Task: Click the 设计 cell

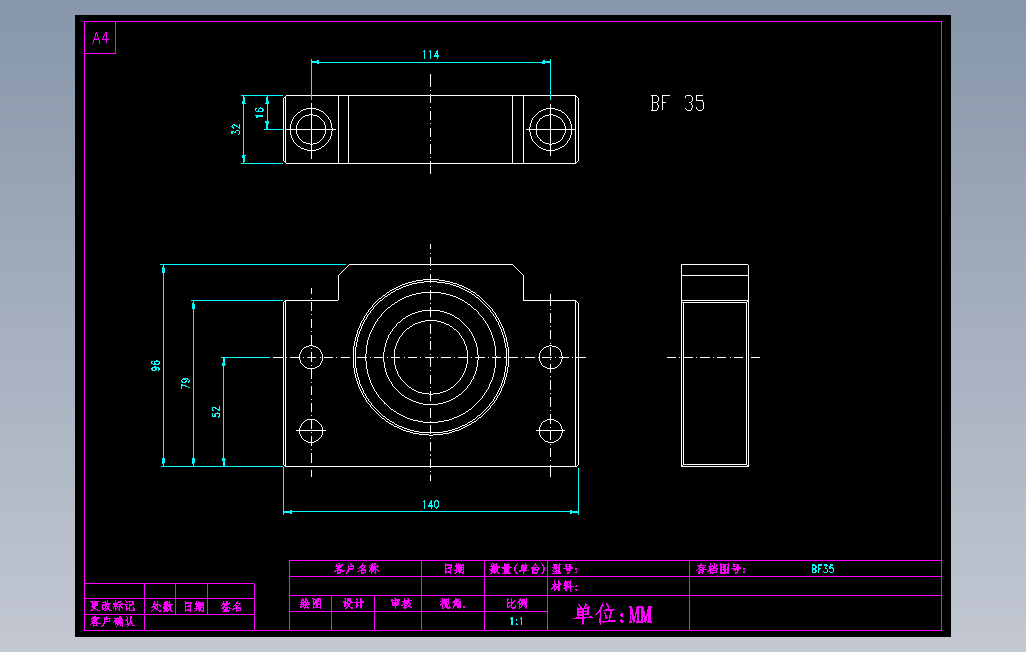Action: pyautogui.click(x=353, y=604)
